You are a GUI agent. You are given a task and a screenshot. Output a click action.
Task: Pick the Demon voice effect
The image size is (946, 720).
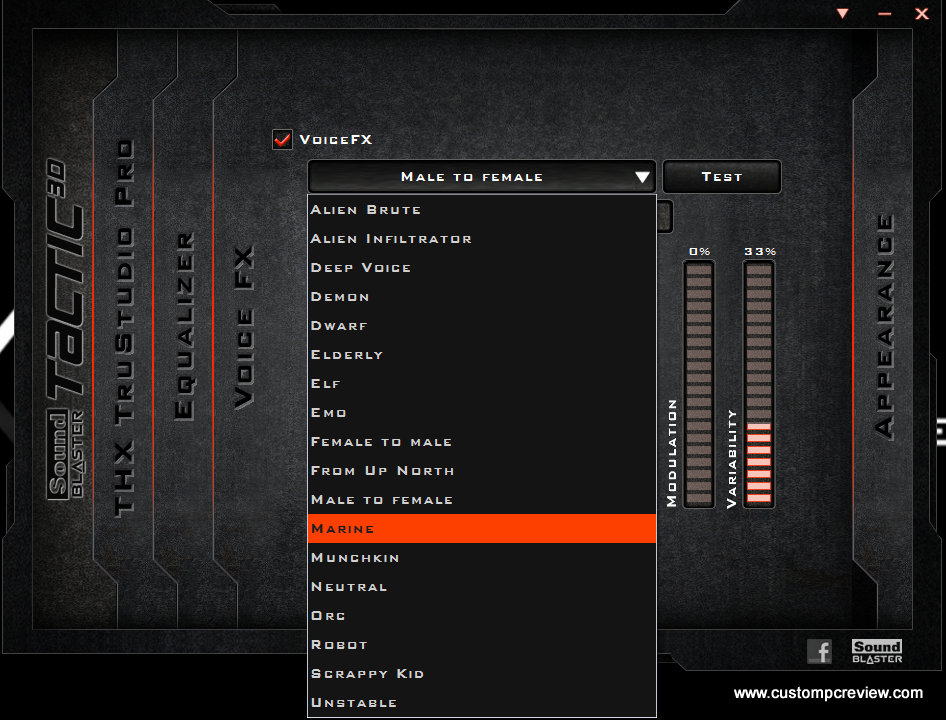481,296
